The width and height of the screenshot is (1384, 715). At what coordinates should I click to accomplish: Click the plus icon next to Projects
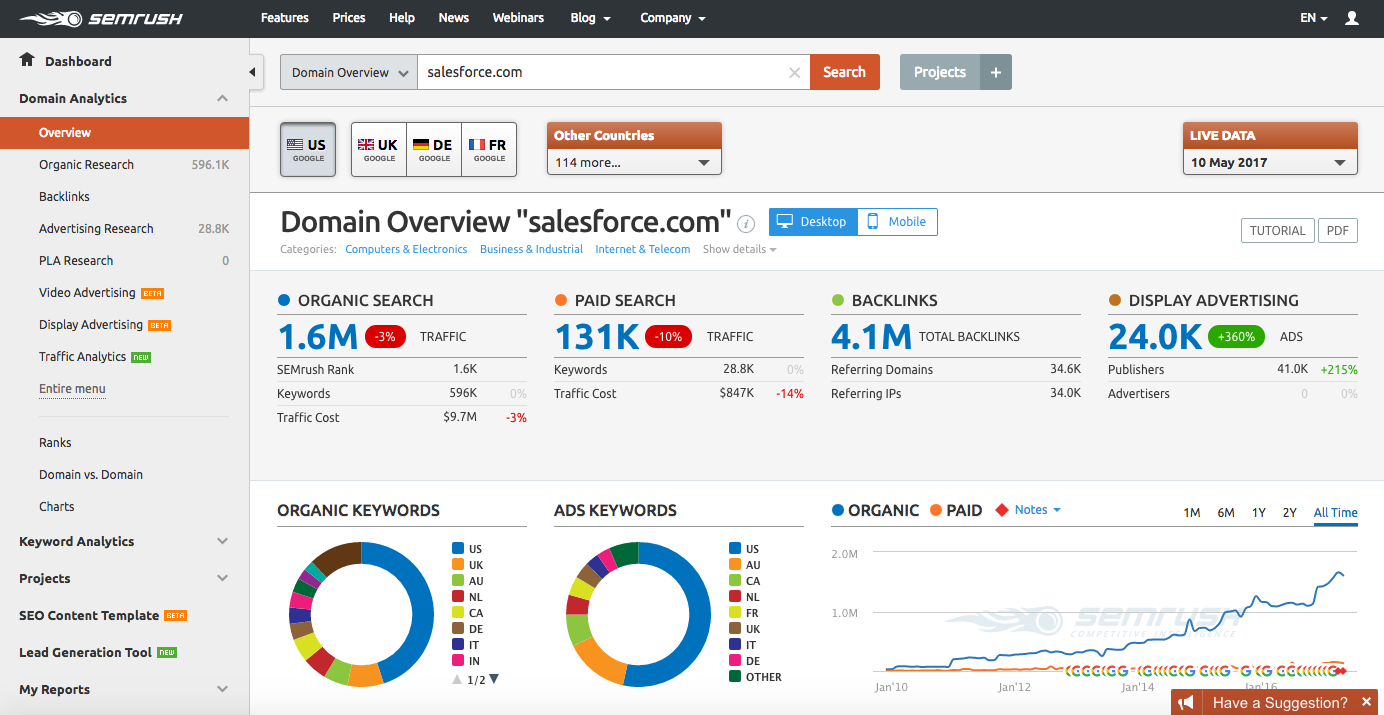[995, 72]
